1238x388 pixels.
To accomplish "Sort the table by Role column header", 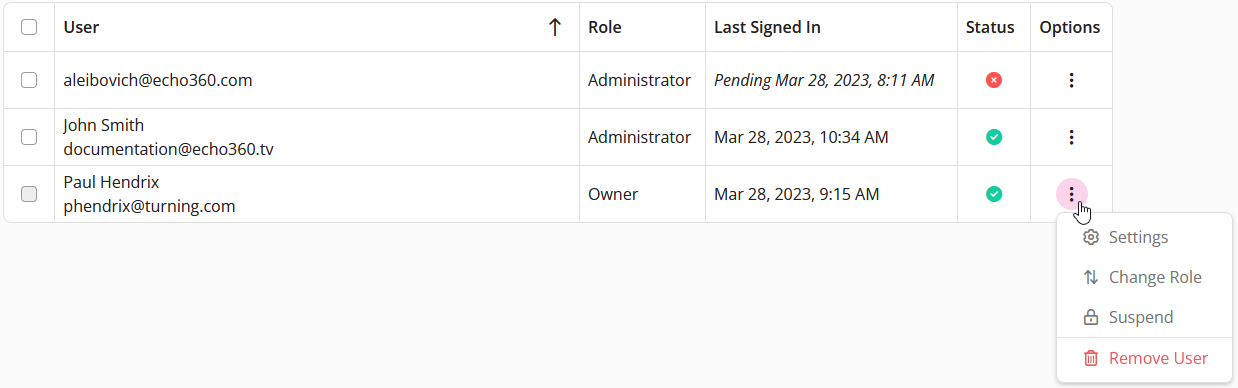I will pos(605,27).
